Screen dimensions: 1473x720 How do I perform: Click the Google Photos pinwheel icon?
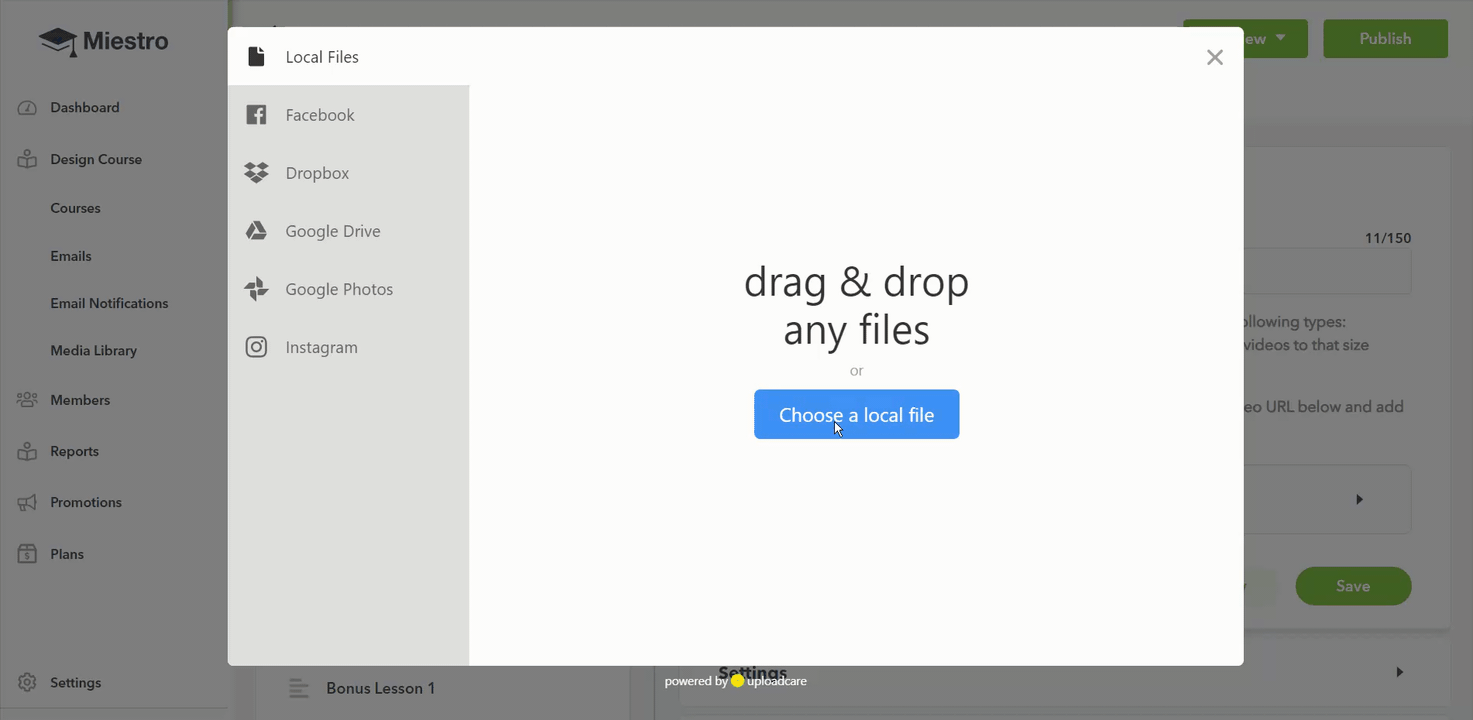[x=257, y=289]
